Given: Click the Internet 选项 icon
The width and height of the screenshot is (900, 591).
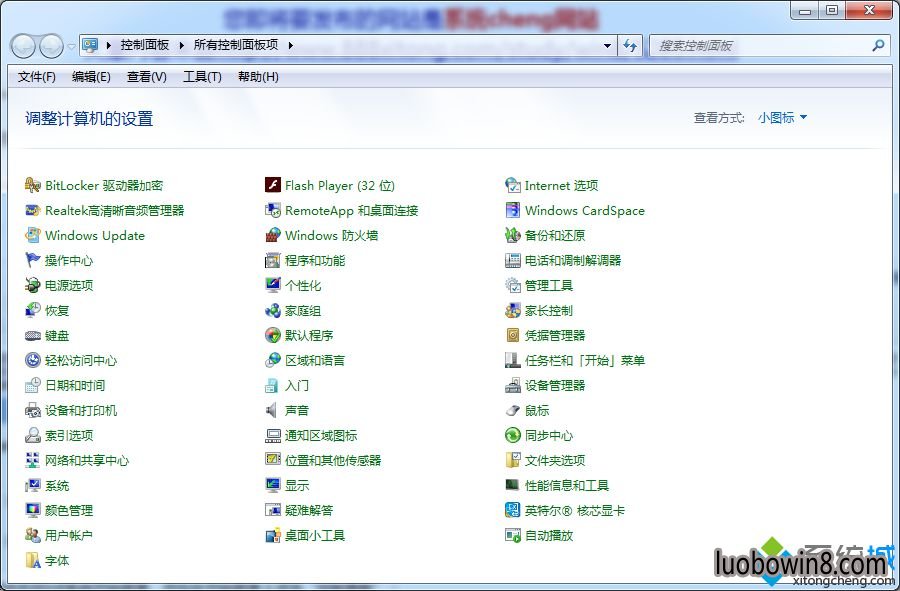Looking at the screenshot, I should pyautogui.click(x=513, y=185).
